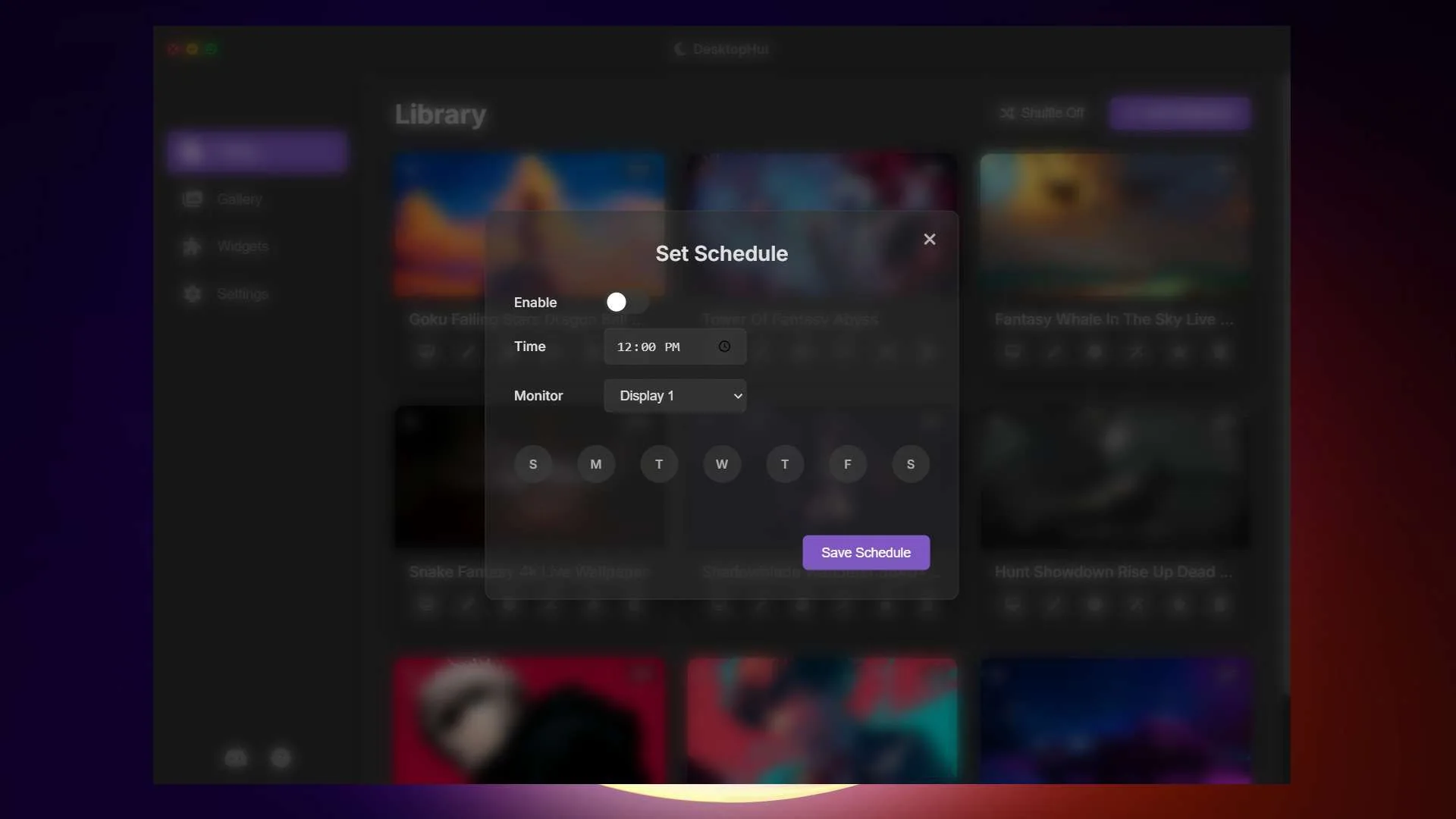
Task: Toggle Wednesday day button
Action: pyautogui.click(x=722, y=464)
